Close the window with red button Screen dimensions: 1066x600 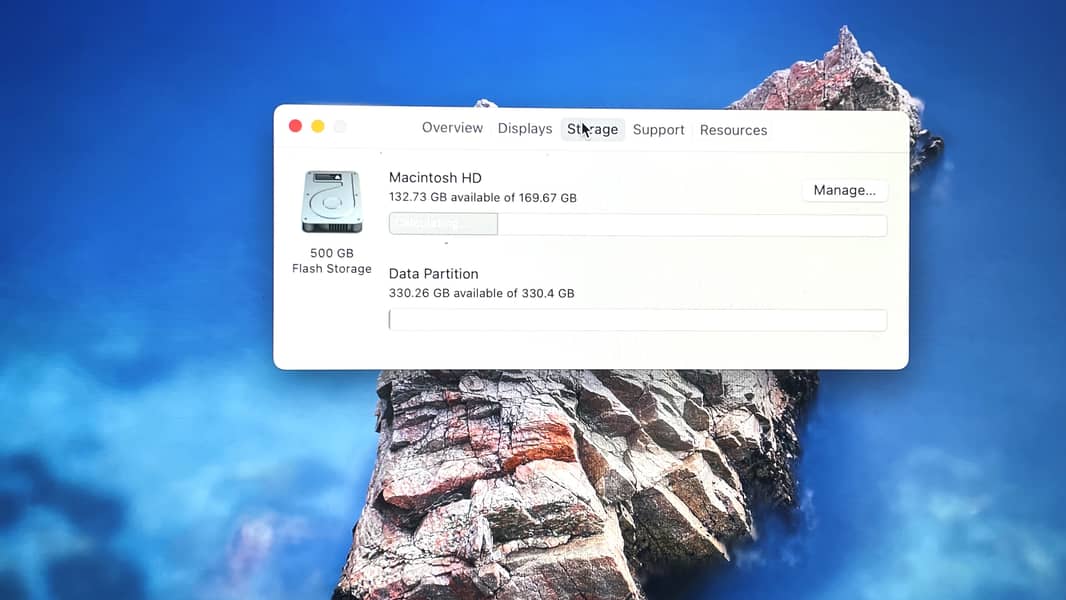tap(295, 126)
